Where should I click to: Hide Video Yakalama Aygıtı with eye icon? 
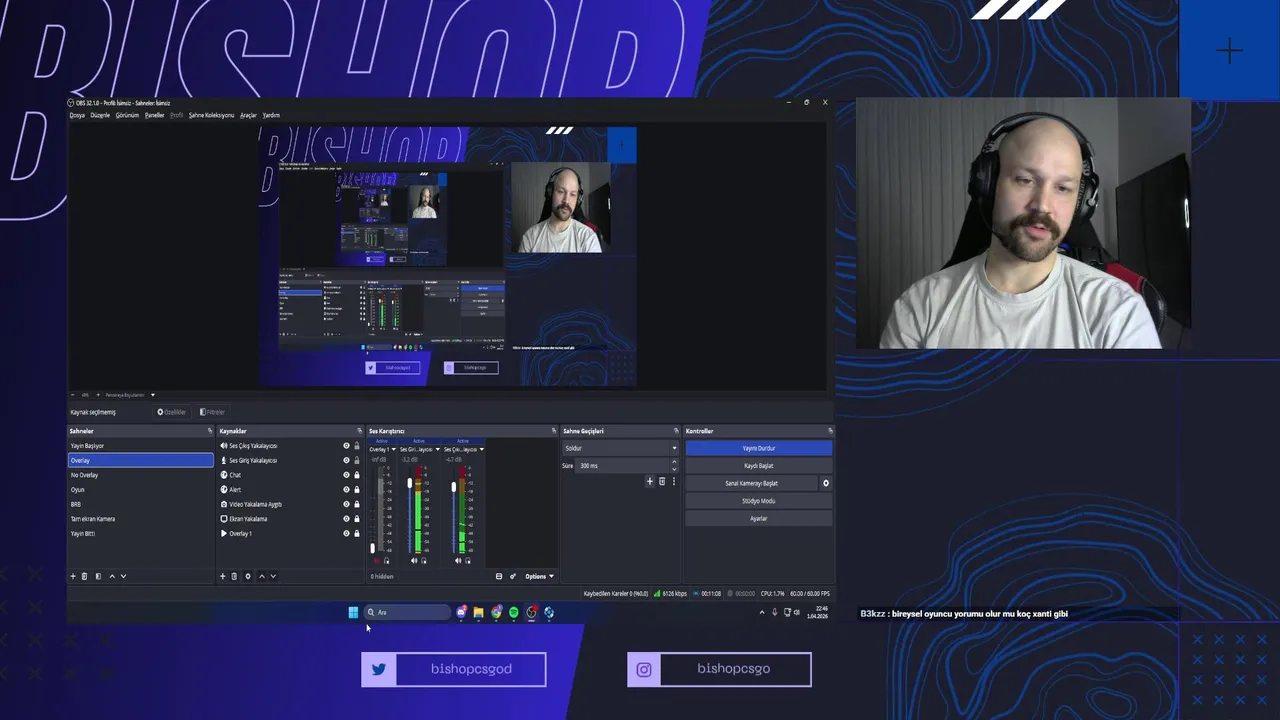[346, 504]
